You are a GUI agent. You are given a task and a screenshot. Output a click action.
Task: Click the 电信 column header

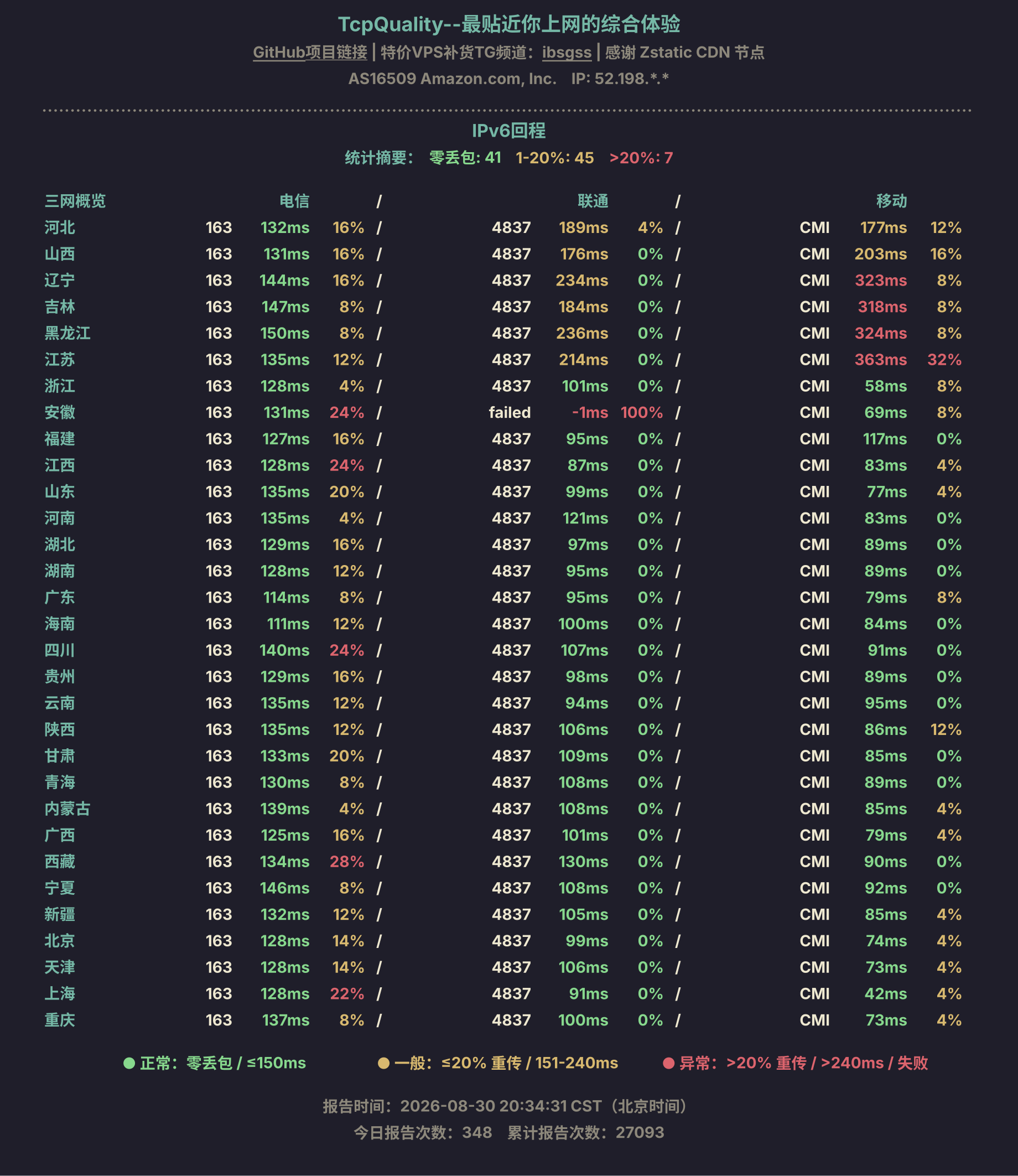(294, 201)
